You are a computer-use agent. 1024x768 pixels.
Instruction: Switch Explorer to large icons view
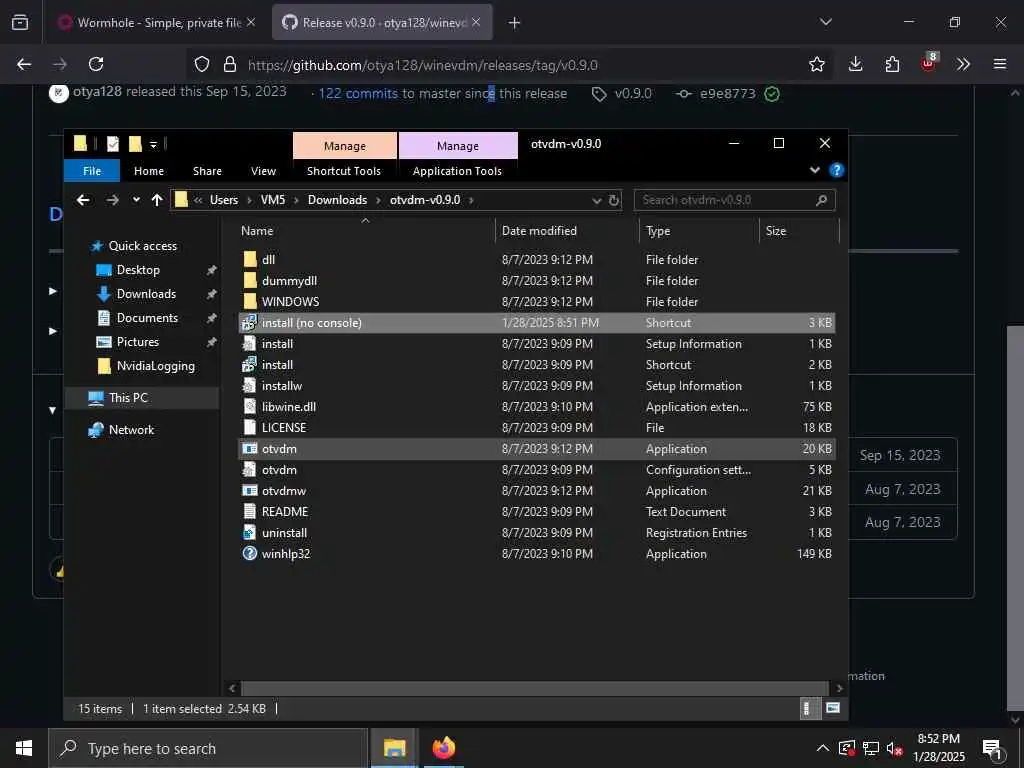pos(833,708)
